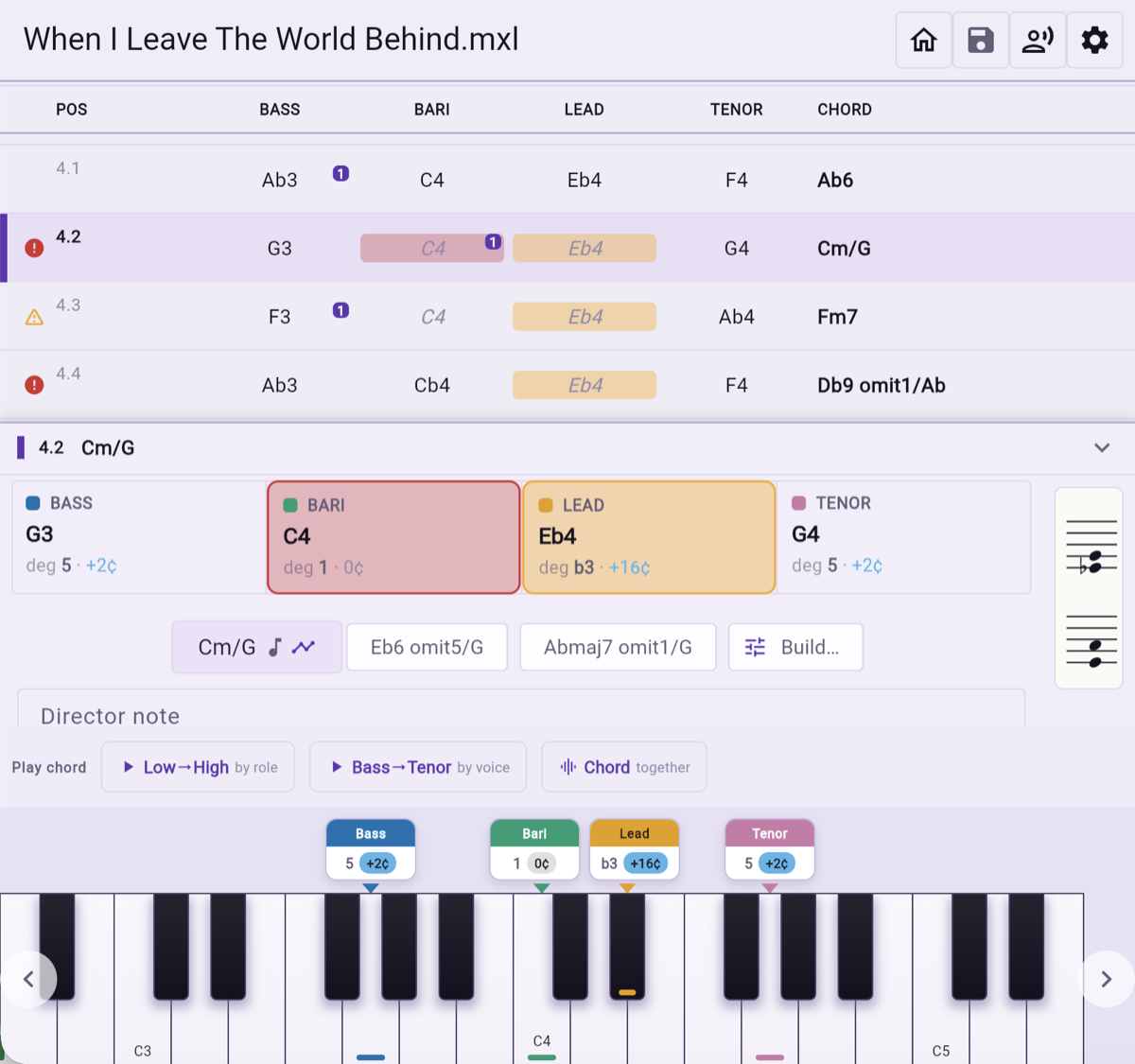Save the file with the disk icon
This screenshot has width=1135, height=1064.
(x=981, y=40)
